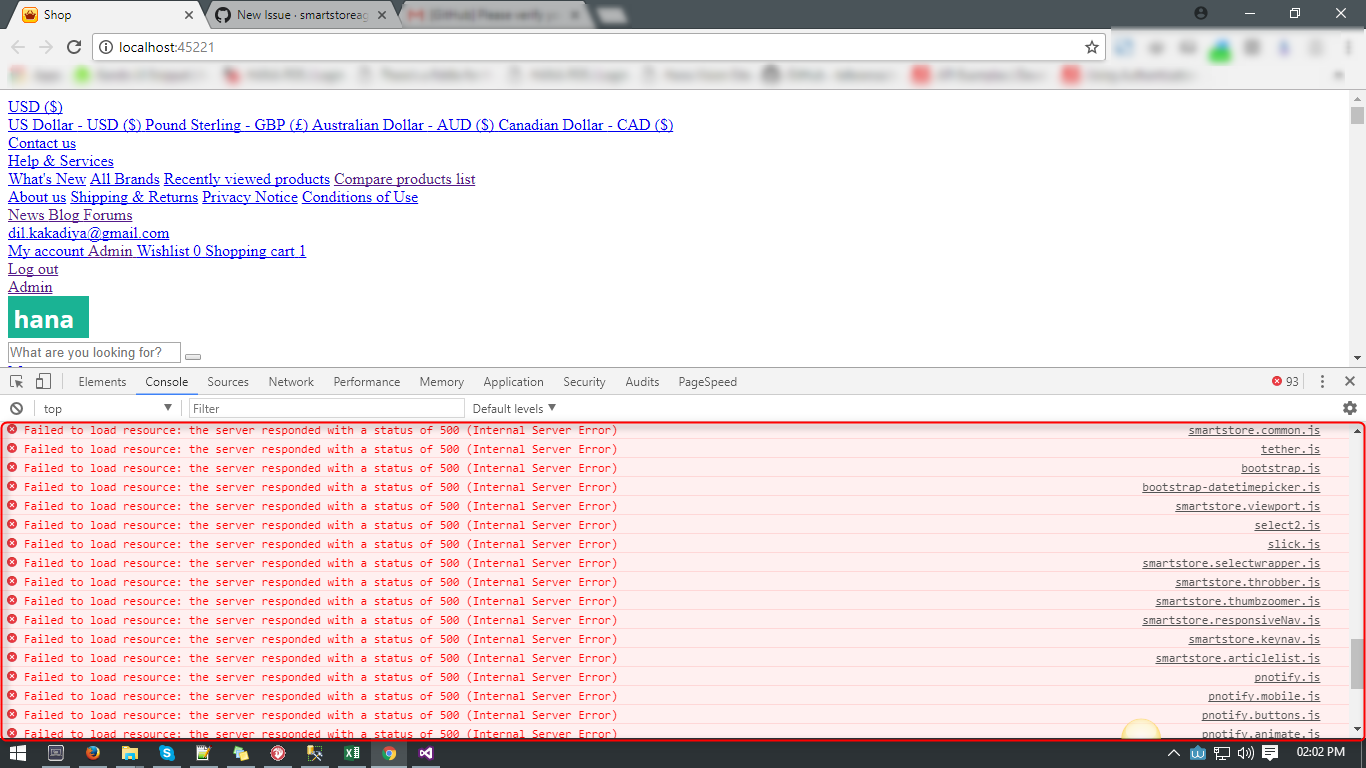Reload the localhost page
Screen dimensions: 1366x768
pos(74,46)
